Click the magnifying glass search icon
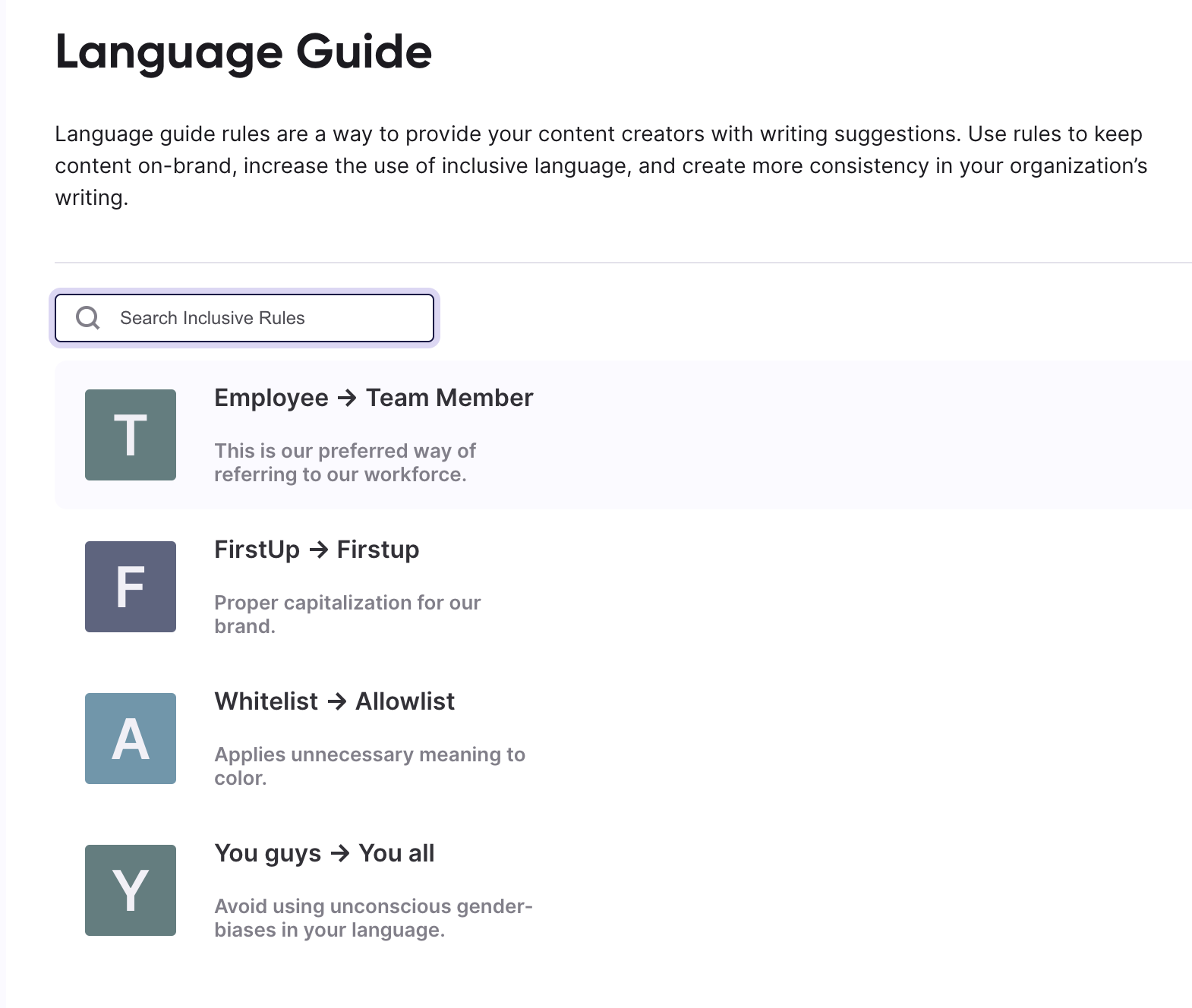The height and width of the screenshot is (1008, 1192). (x=88, y=318)
